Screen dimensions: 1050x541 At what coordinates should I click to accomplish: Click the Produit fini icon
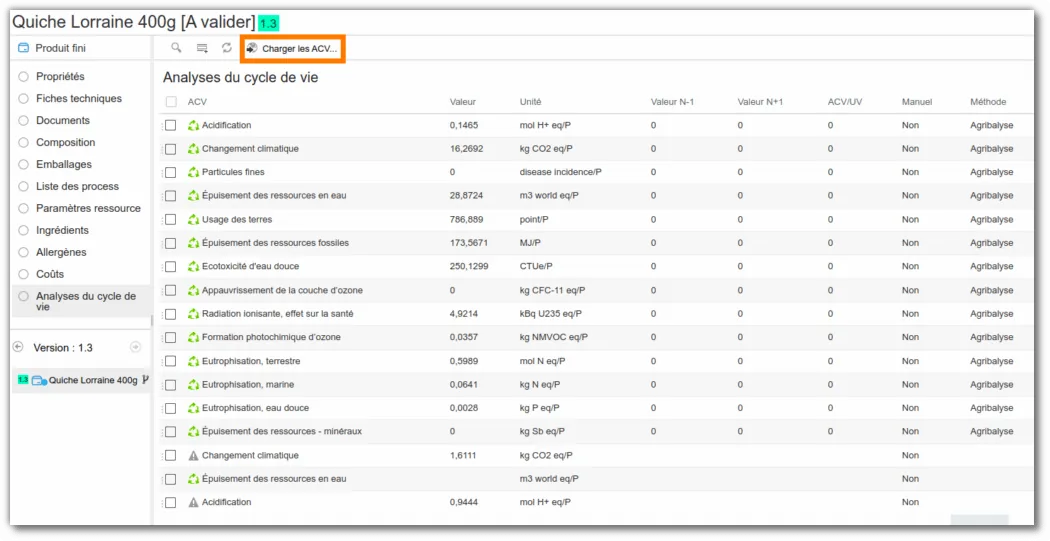(x=23, y=48)
